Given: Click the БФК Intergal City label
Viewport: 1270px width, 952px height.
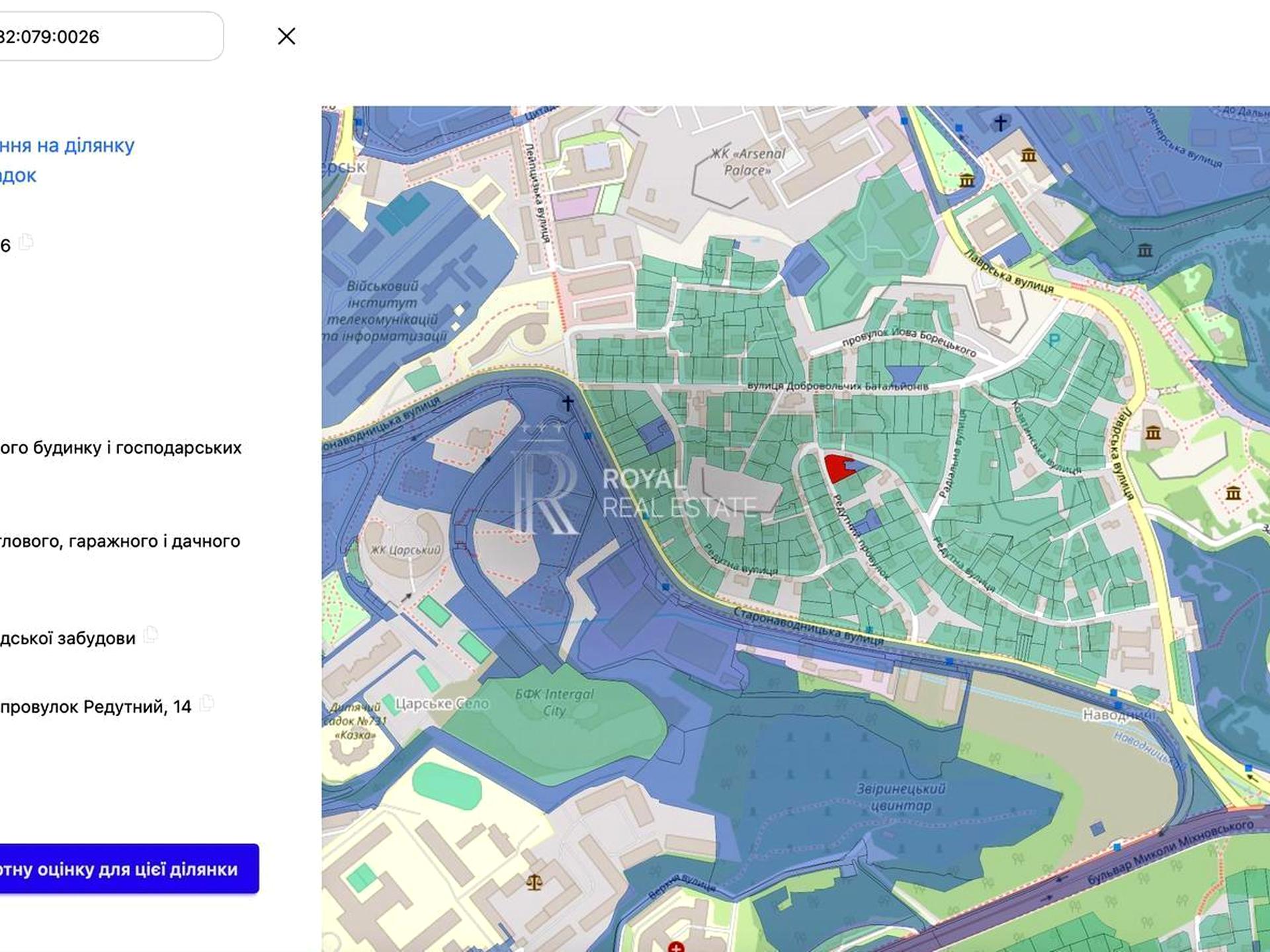Looking at the screenshot, I should [554, 702].
